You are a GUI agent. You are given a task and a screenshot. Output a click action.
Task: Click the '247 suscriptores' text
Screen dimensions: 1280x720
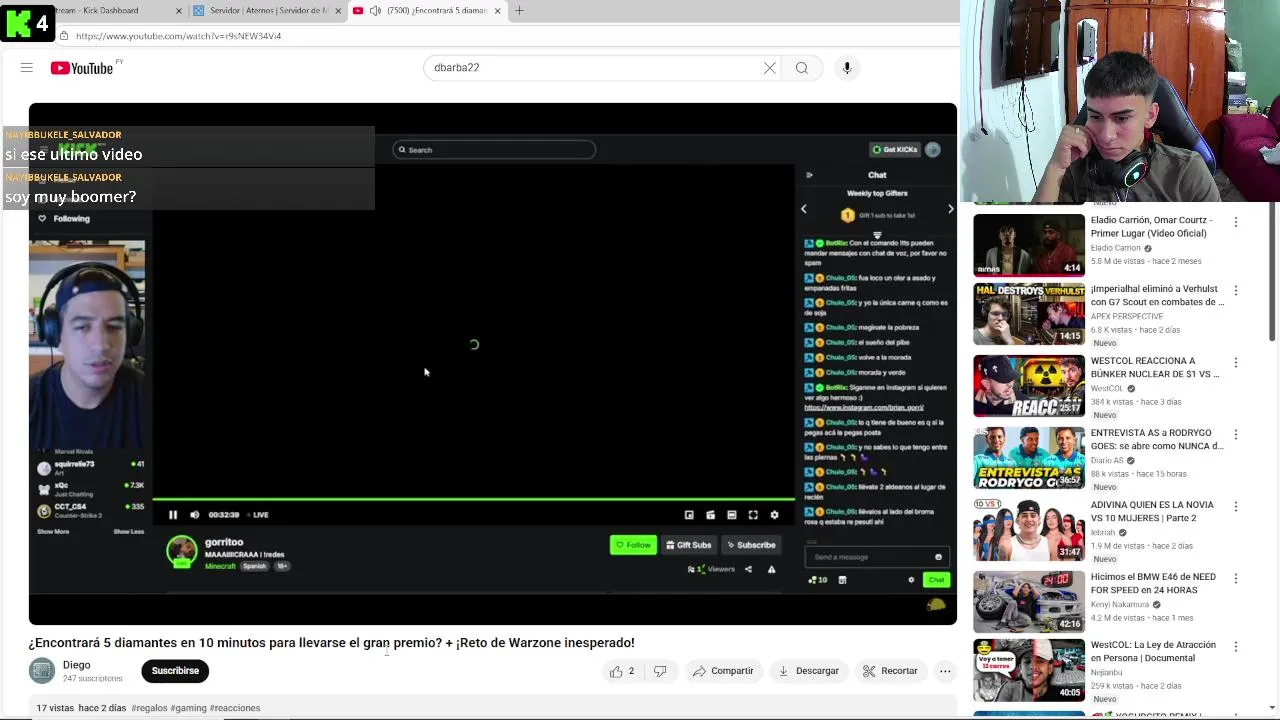click(92, 679)
